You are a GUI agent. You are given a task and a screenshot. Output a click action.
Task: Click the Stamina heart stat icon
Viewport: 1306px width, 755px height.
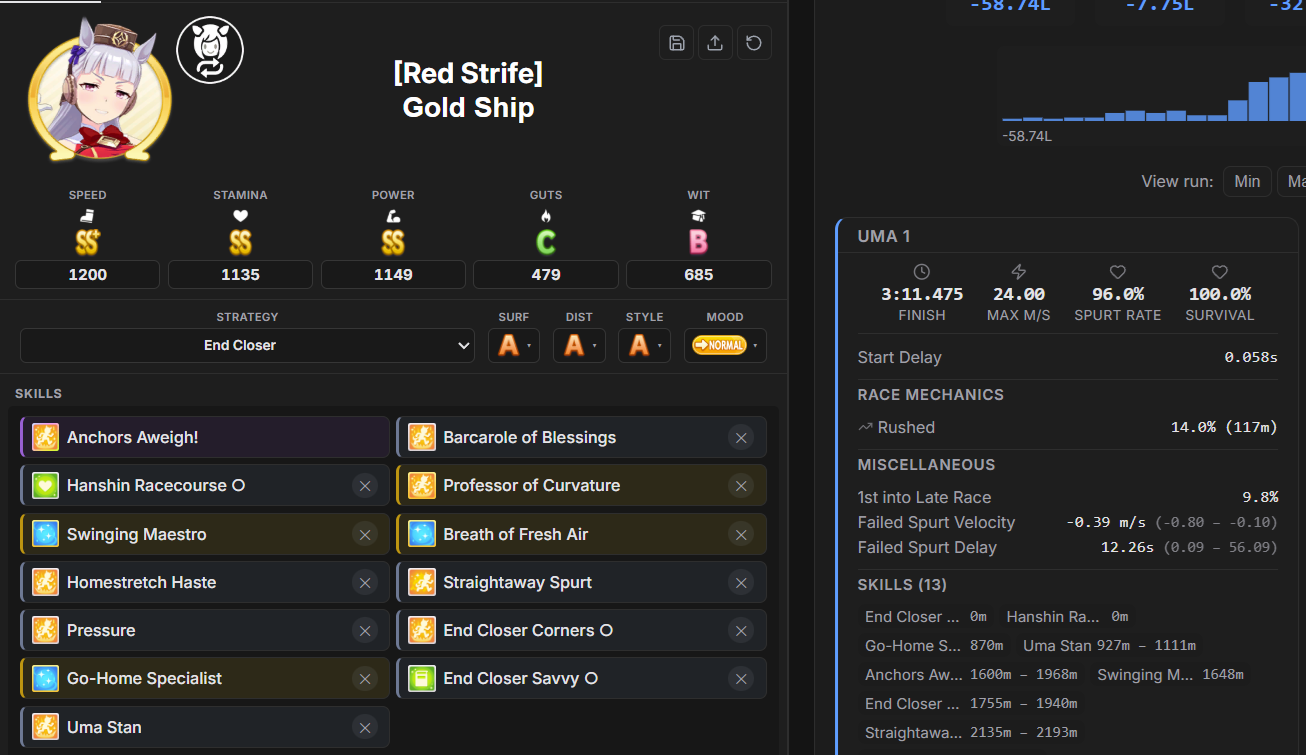[x=240, y=216]
